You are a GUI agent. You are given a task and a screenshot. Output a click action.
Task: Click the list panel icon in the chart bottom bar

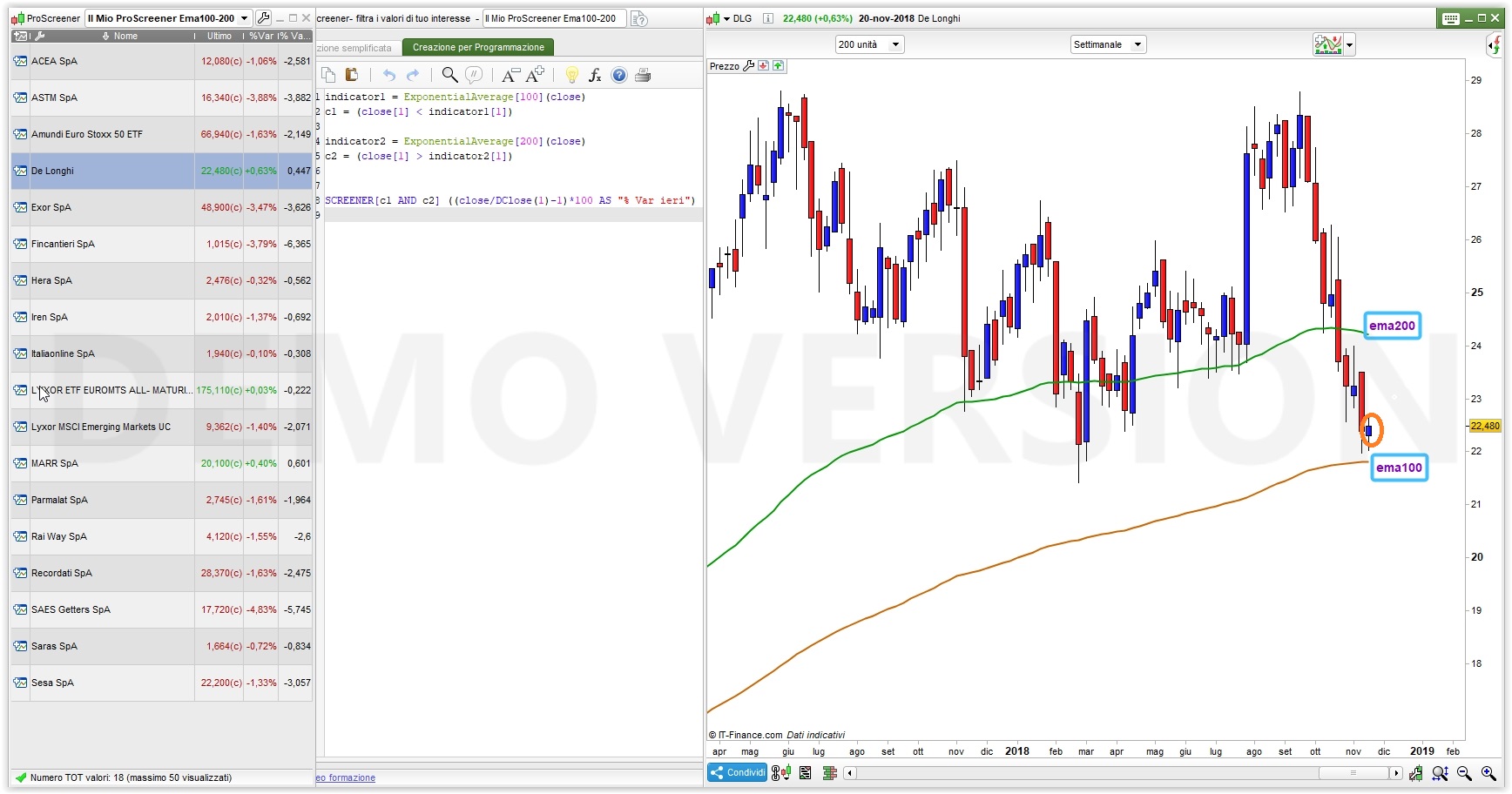coord(806,772)
